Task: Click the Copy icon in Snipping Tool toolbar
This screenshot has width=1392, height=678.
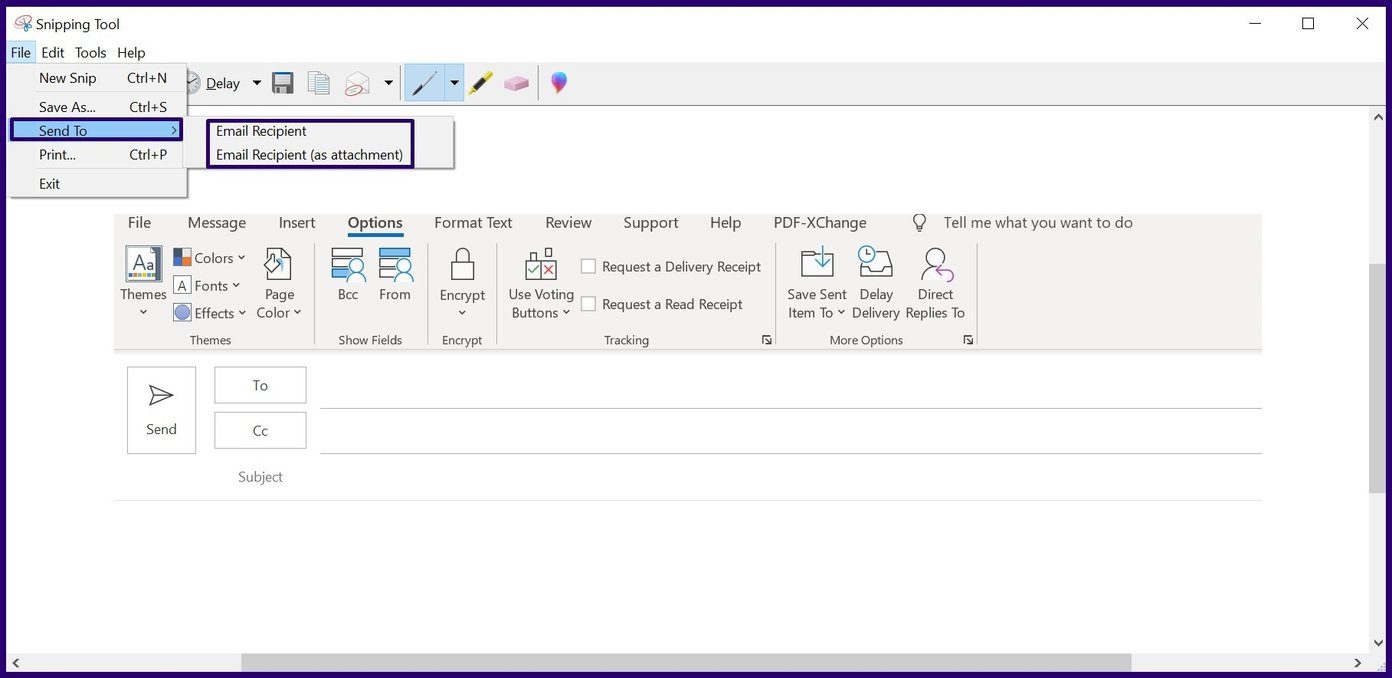Action: point(319,83)
